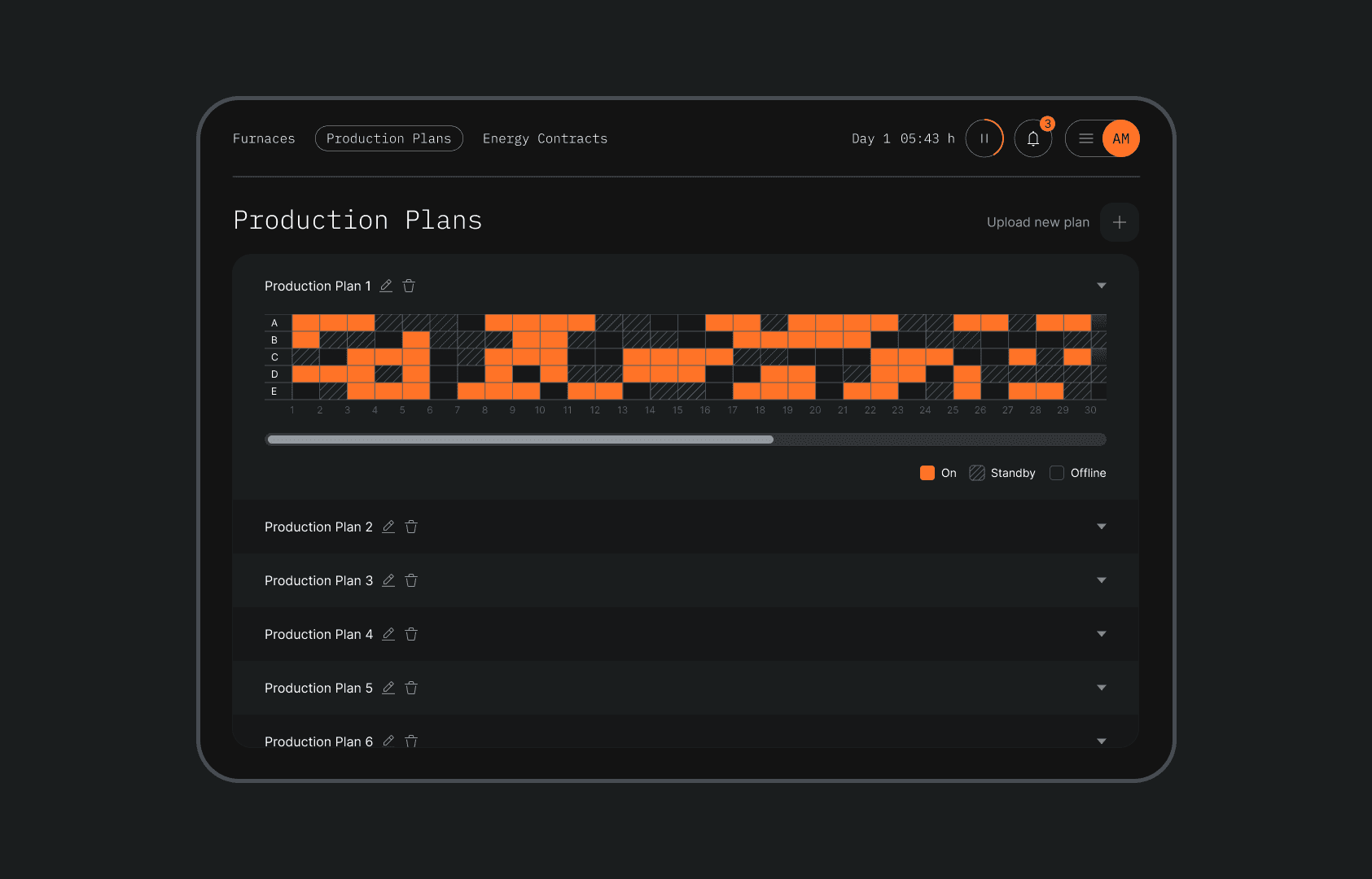1372x879 pixels.
Task: Expand Production Plan 3
Action: [x=1102, y=580]
